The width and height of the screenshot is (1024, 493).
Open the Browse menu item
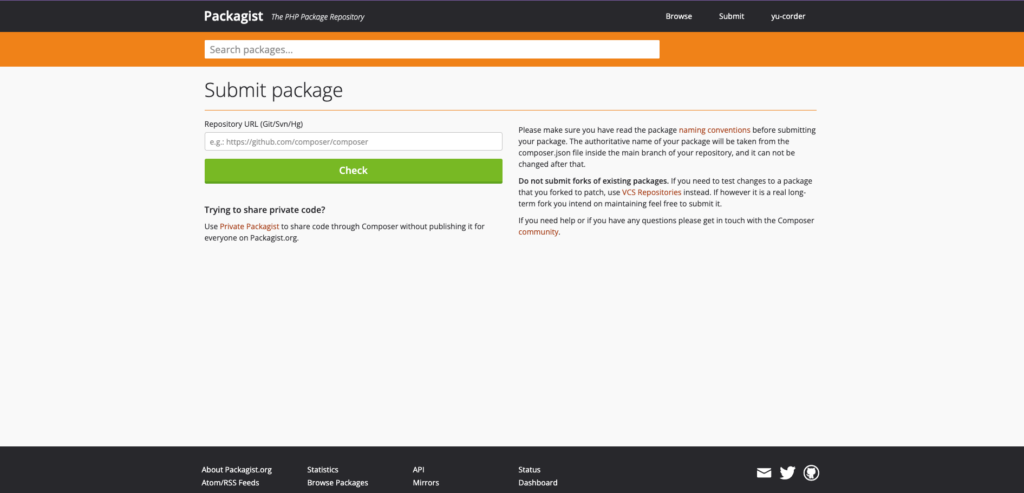[x=679, y=16]
